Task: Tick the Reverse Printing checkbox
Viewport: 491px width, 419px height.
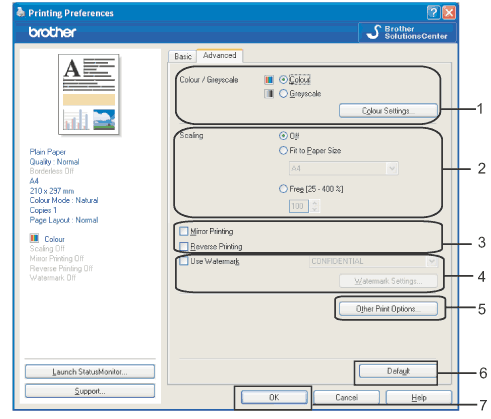Action: pos(184,246)
